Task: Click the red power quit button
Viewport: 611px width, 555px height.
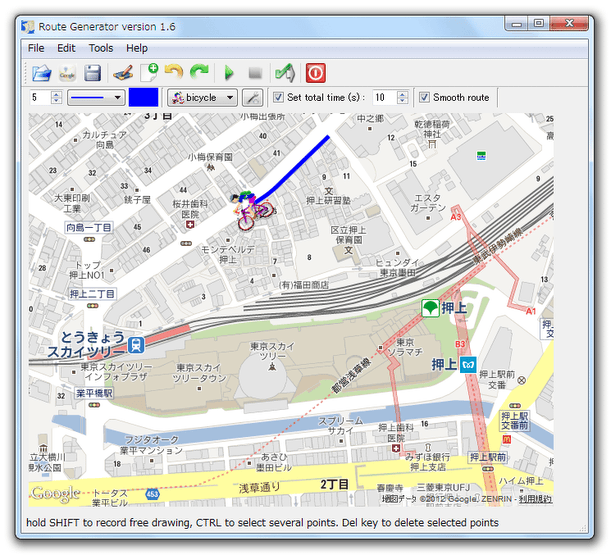Action: point(316,73)
